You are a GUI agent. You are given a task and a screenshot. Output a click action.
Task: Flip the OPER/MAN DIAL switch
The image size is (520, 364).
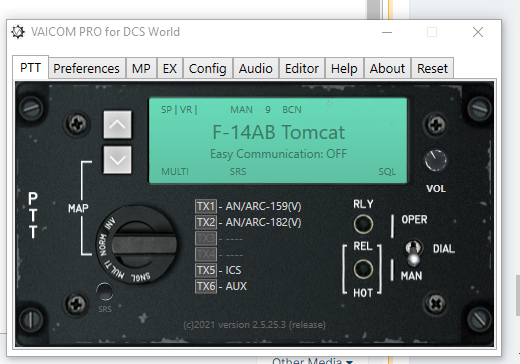coord(414,254)
